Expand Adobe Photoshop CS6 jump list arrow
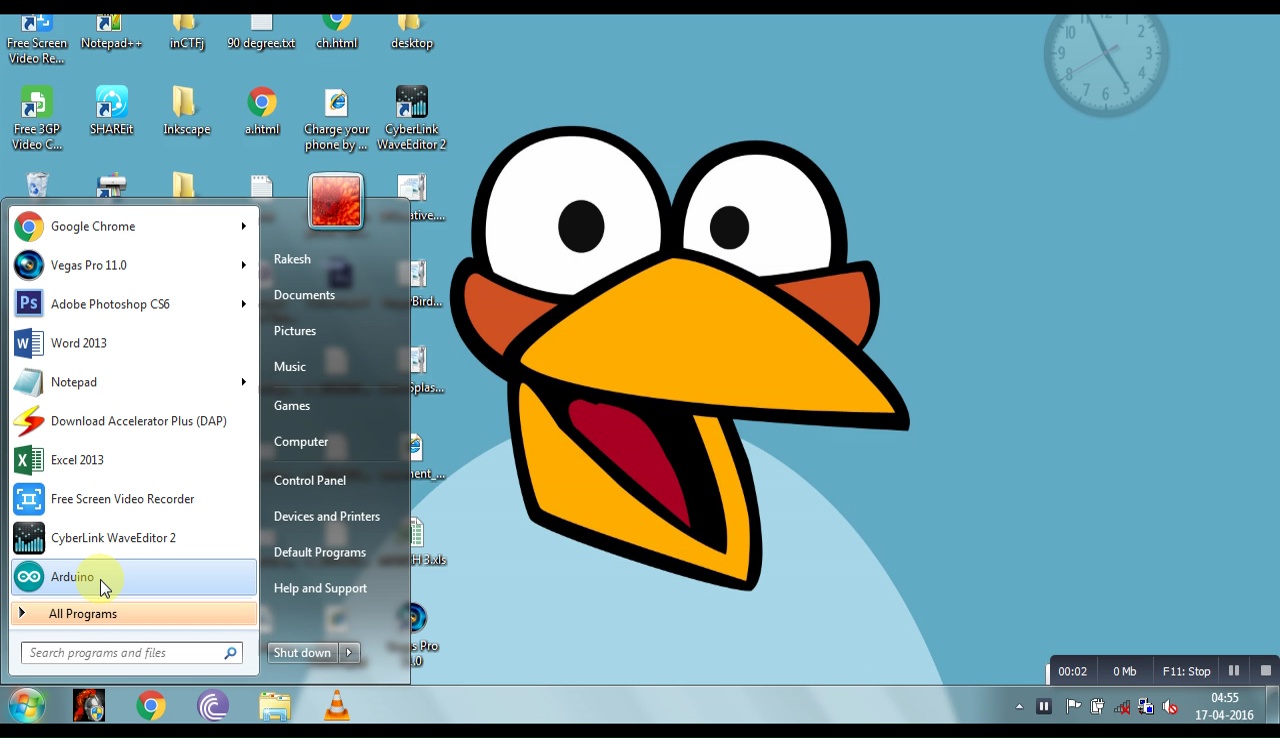Image resolution: width=1280 pixels, height=738 pixels. pyautogui.click(x=243, y=305)
